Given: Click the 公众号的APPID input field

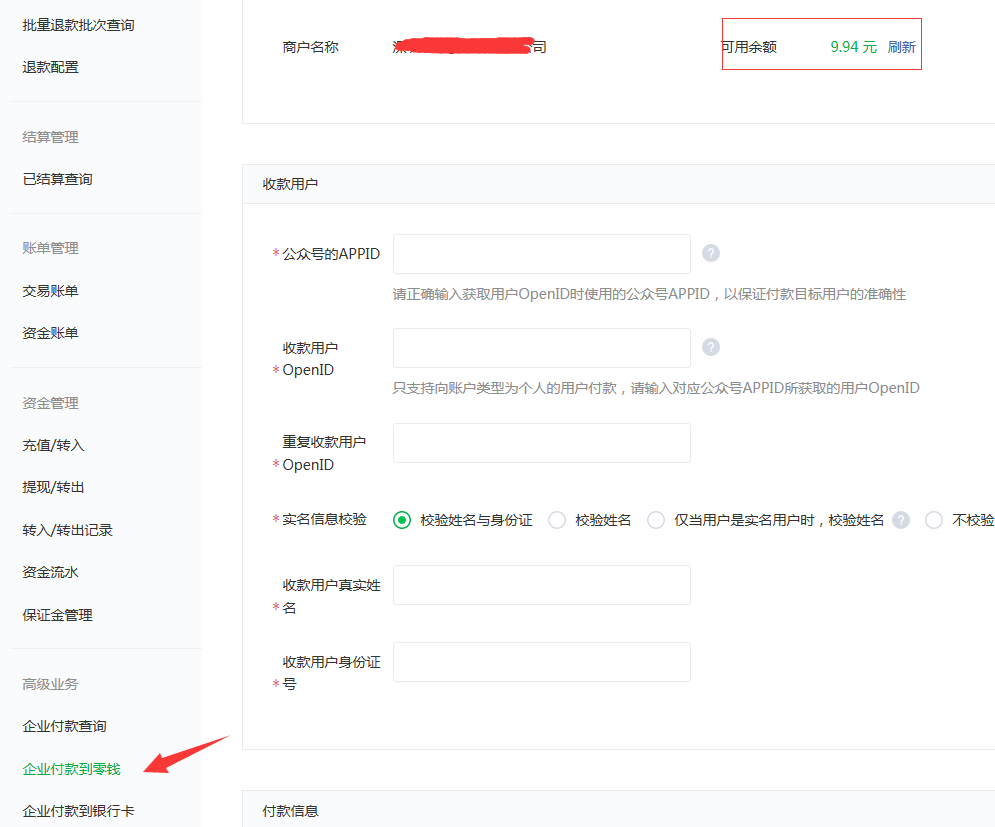Looking at the screenshot, I should [541, 254].
